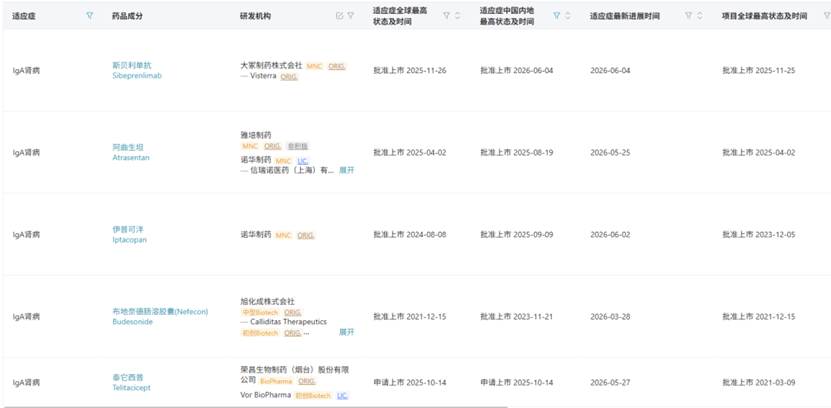
Task: Click ORIG tag in Iptacopan row
Action: pos(306,235)
